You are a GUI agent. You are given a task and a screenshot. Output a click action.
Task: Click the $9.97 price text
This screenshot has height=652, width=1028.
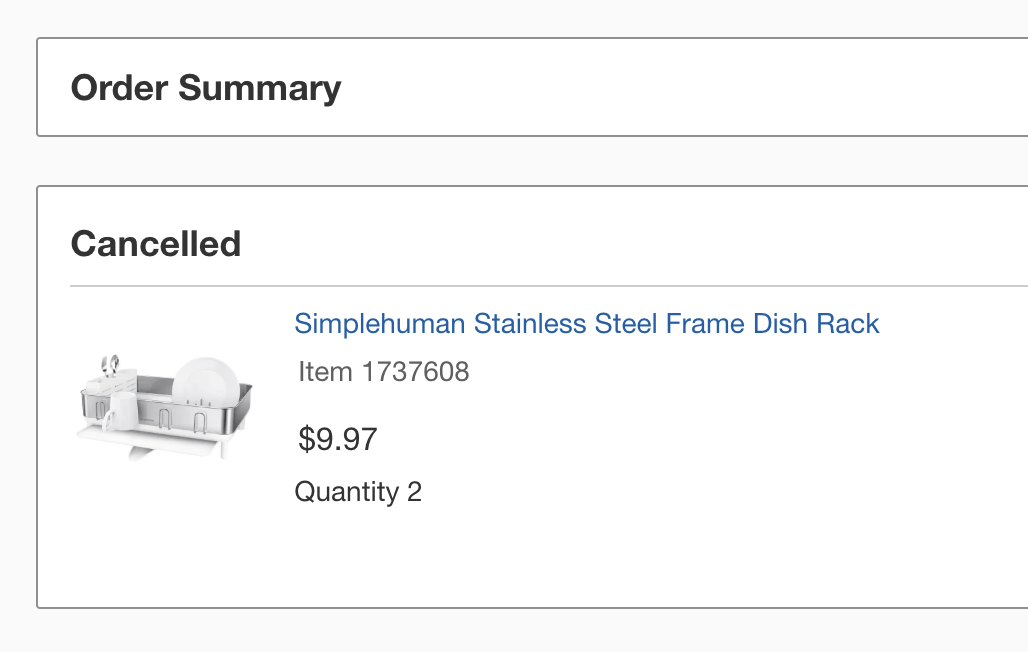pos(338,439)
